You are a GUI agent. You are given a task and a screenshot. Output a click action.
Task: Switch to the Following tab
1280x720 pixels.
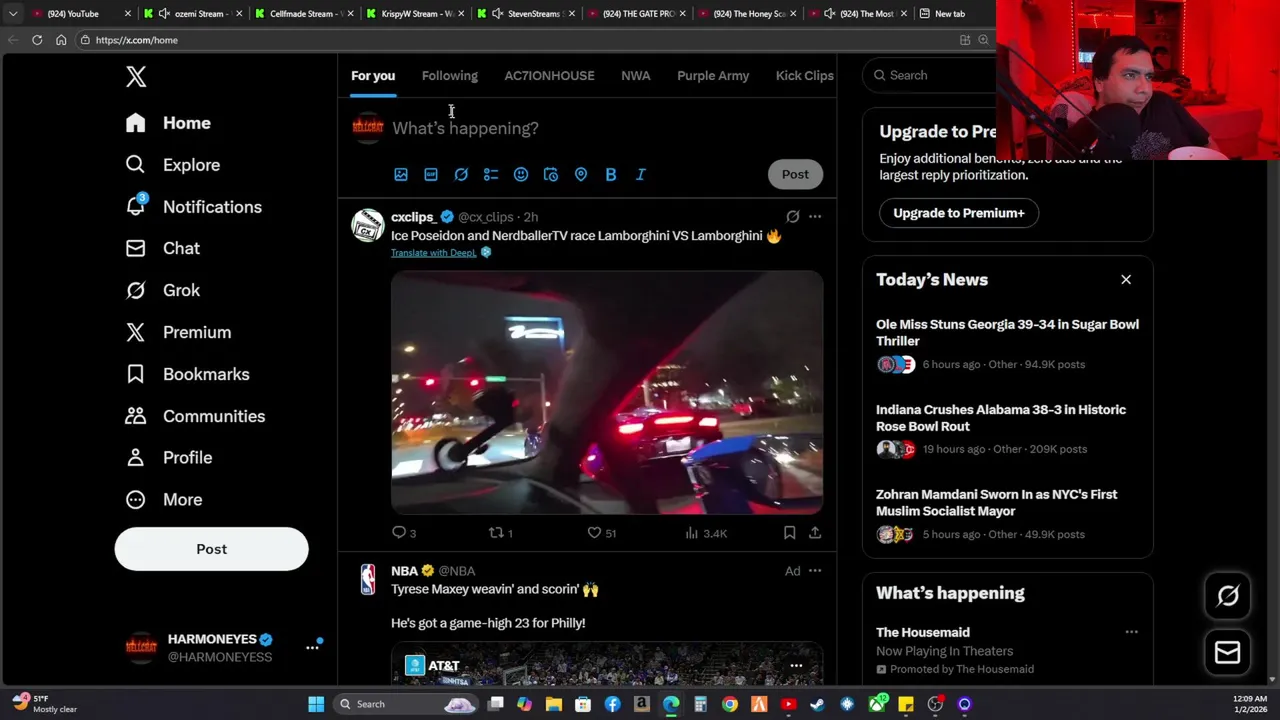coord(450,76)
